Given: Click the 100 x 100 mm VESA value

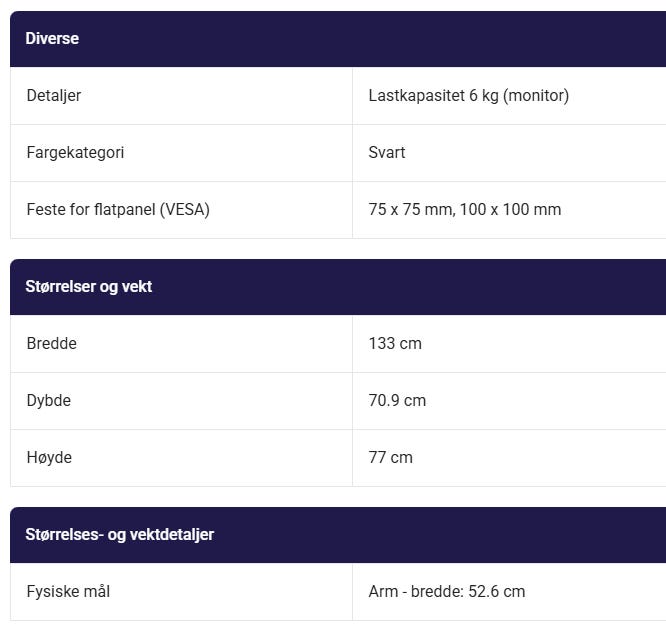Looking at the screenshot, I should tap(511, 210).
